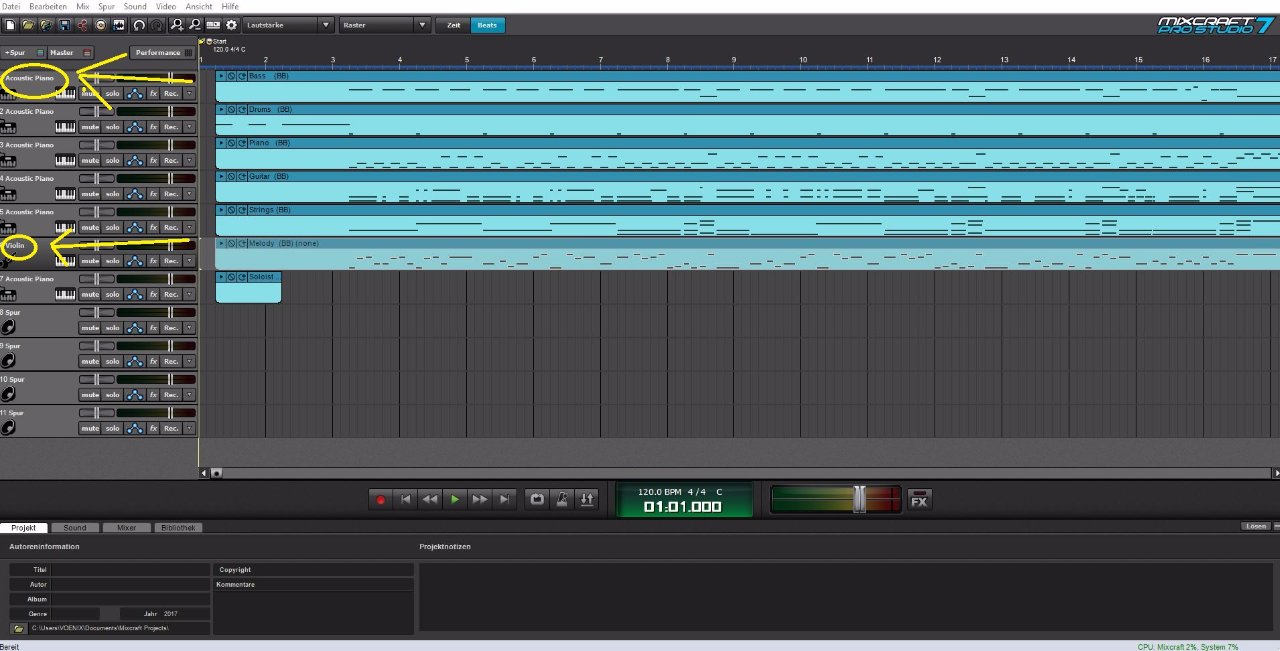The height and width of the screenshot is (651, 1280).
Task: Adjust the master volume slider
Action: 859,499
